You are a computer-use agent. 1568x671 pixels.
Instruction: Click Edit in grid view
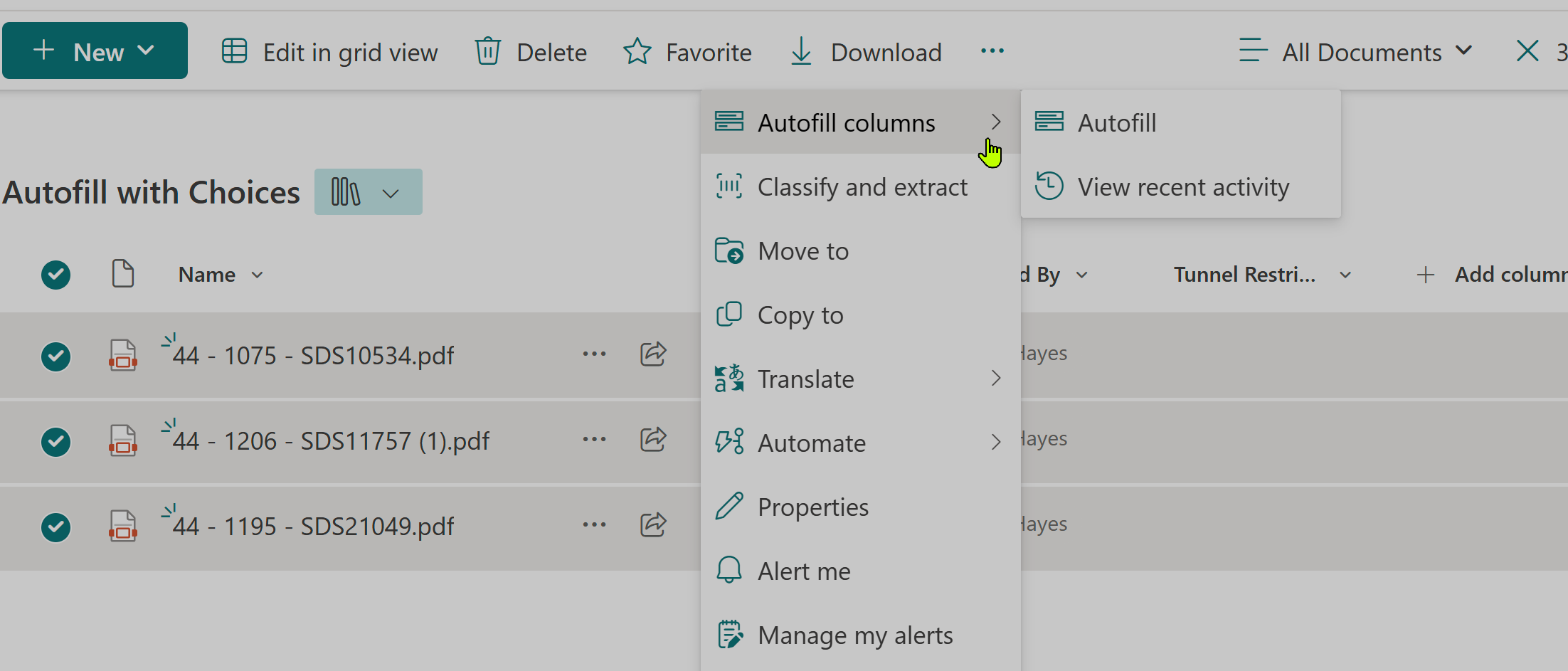329,52
